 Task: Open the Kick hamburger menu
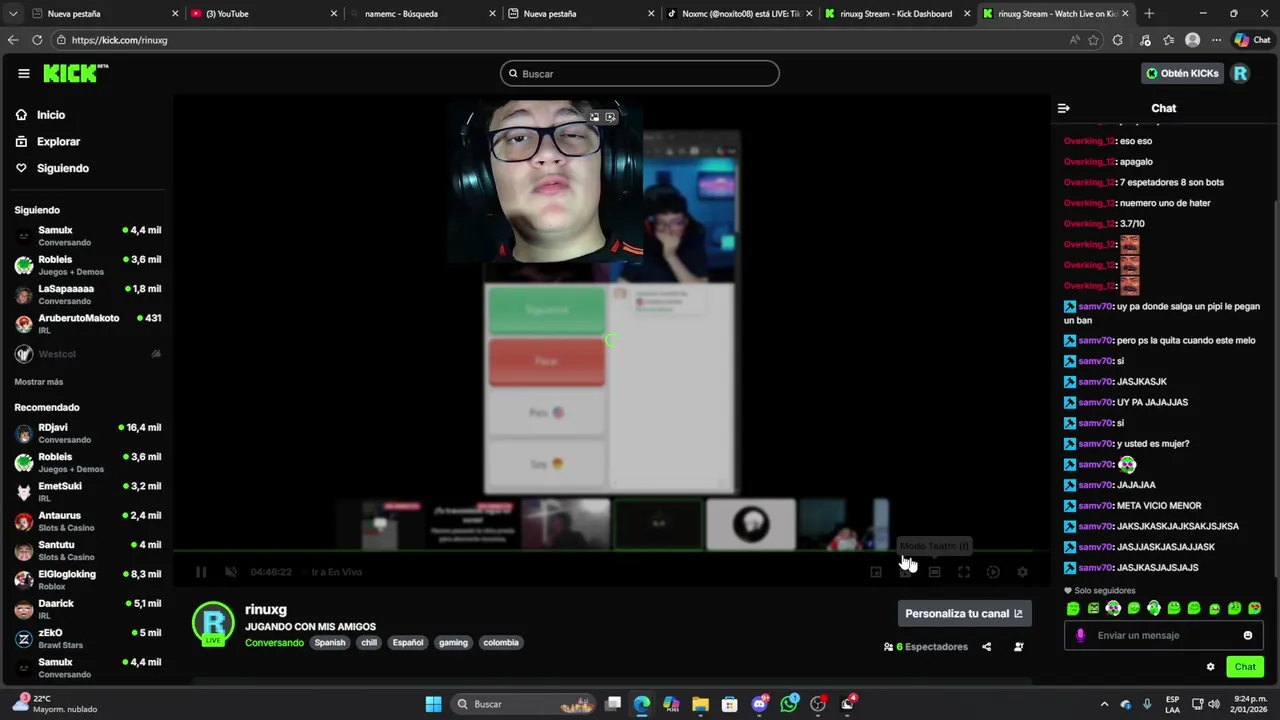24,73
